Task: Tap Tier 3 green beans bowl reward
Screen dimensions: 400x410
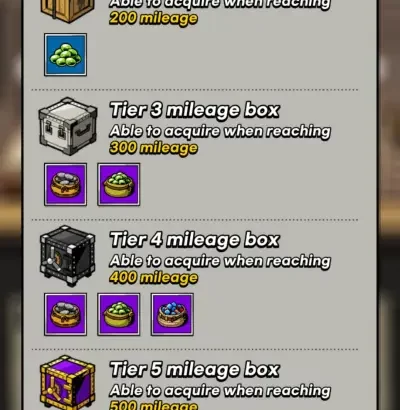Action: pos(119,184)
